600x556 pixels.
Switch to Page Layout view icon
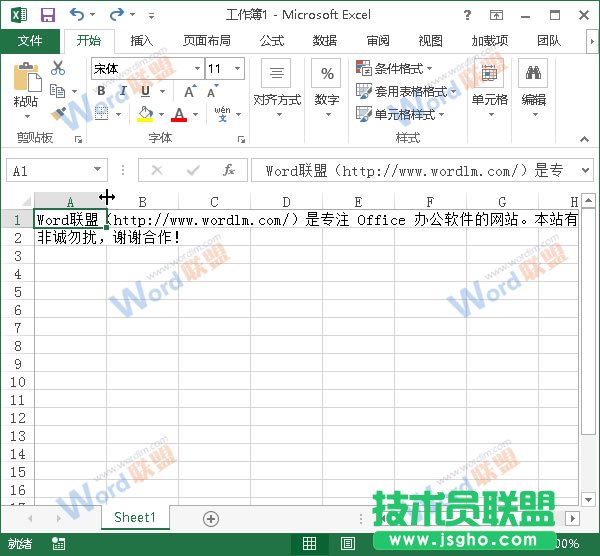coord(347,543)
